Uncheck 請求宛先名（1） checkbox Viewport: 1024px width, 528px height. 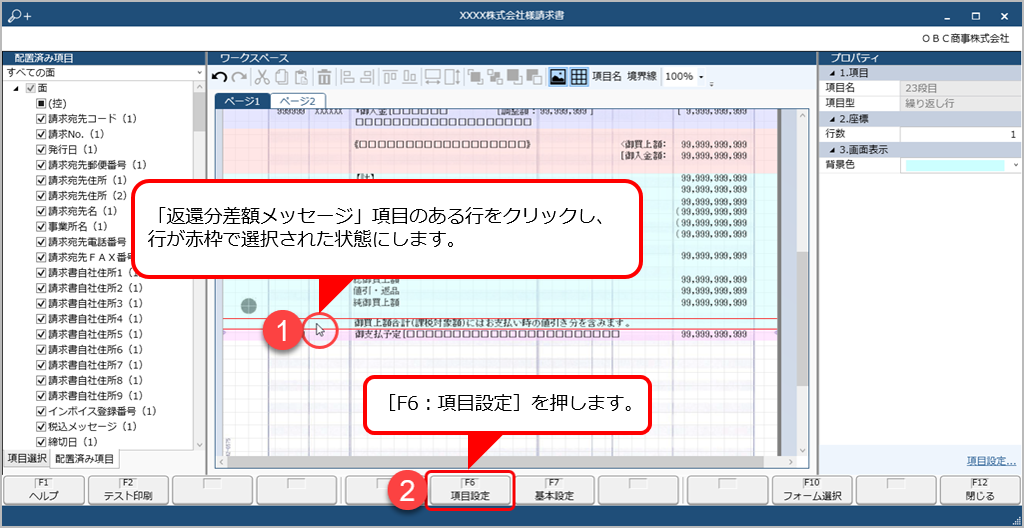click(x=41, y=211)
